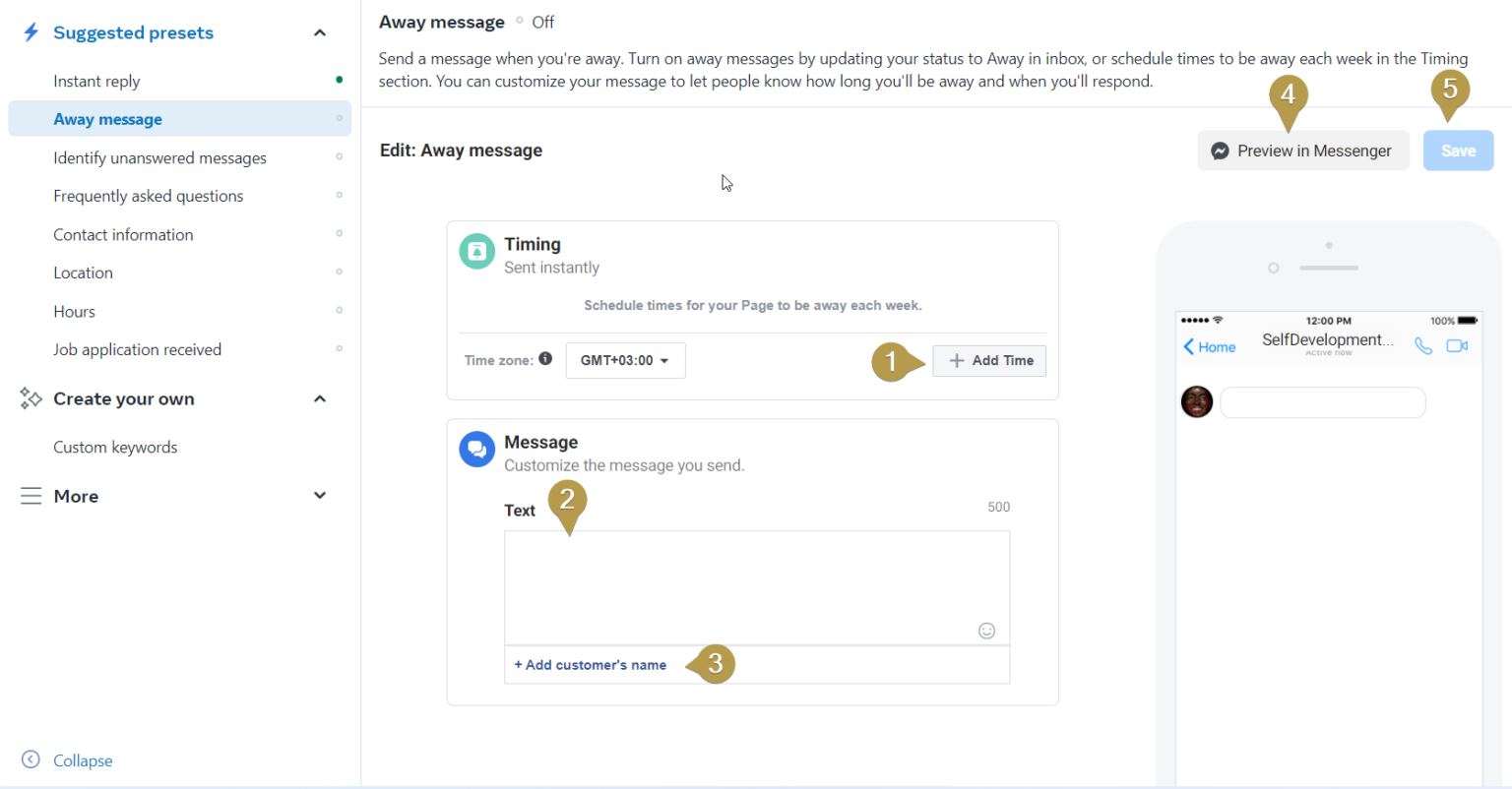Screen dimensions: 1512x789
Task: Click the empty message bubble in preview
Action: [1323, 402]
